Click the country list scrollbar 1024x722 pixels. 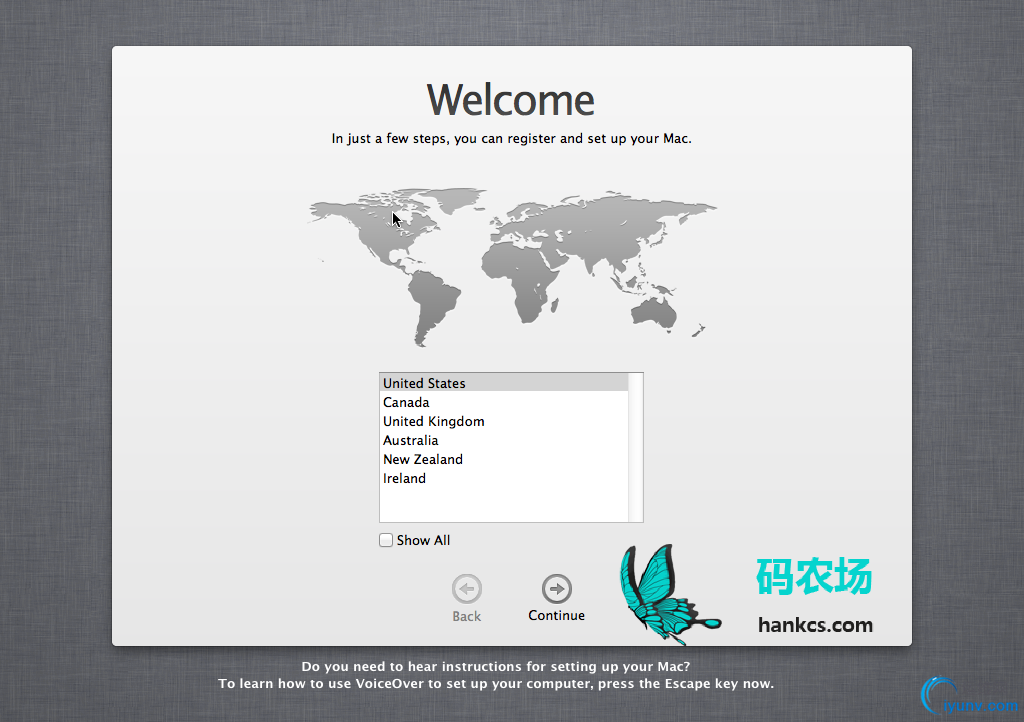[635, 447]
